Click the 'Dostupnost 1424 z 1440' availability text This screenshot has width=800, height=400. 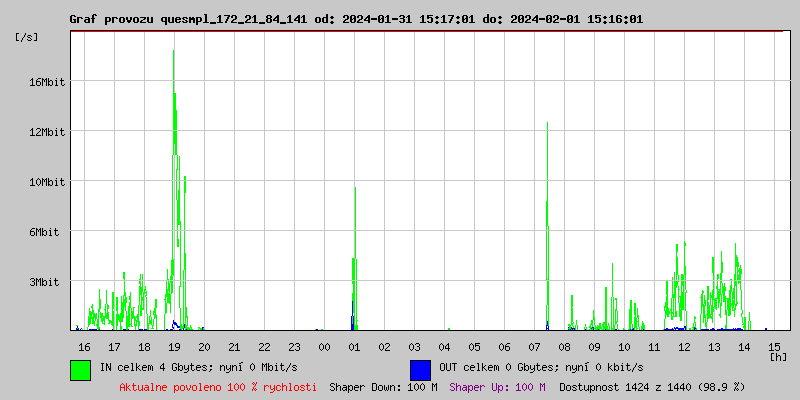(x=652, y=386)
